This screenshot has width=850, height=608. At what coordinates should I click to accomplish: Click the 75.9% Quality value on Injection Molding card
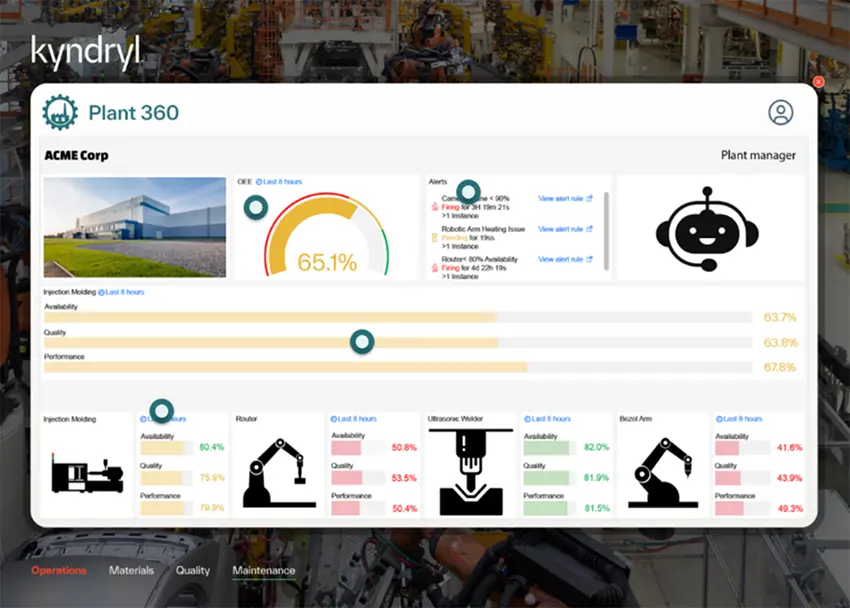(x=212, y=477)
